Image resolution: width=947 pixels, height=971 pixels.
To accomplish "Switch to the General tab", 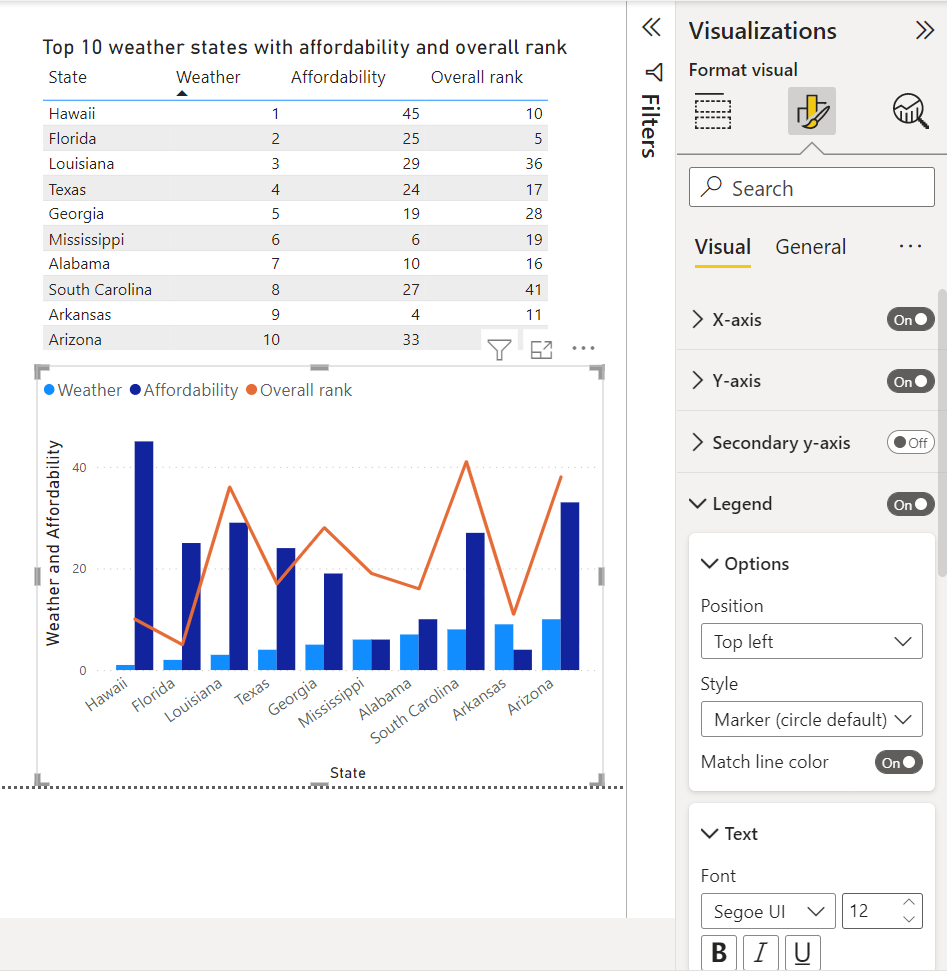I will pos(810,247).
